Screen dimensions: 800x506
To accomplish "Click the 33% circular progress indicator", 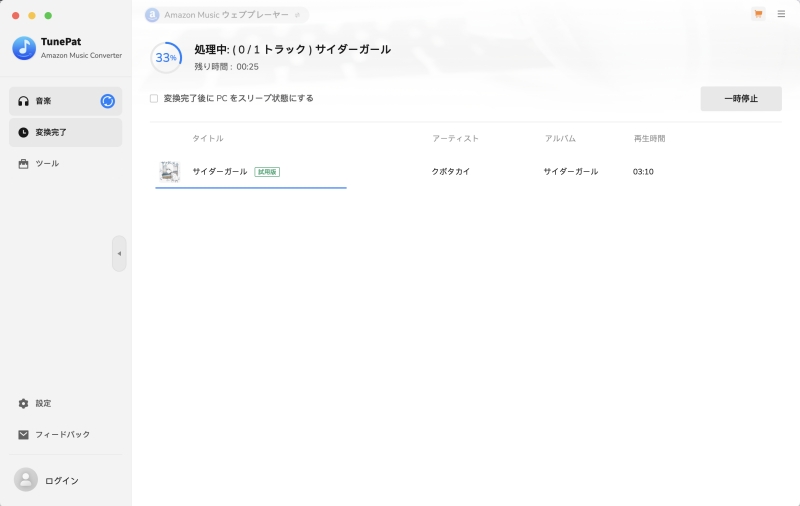I will pos(166,58).
